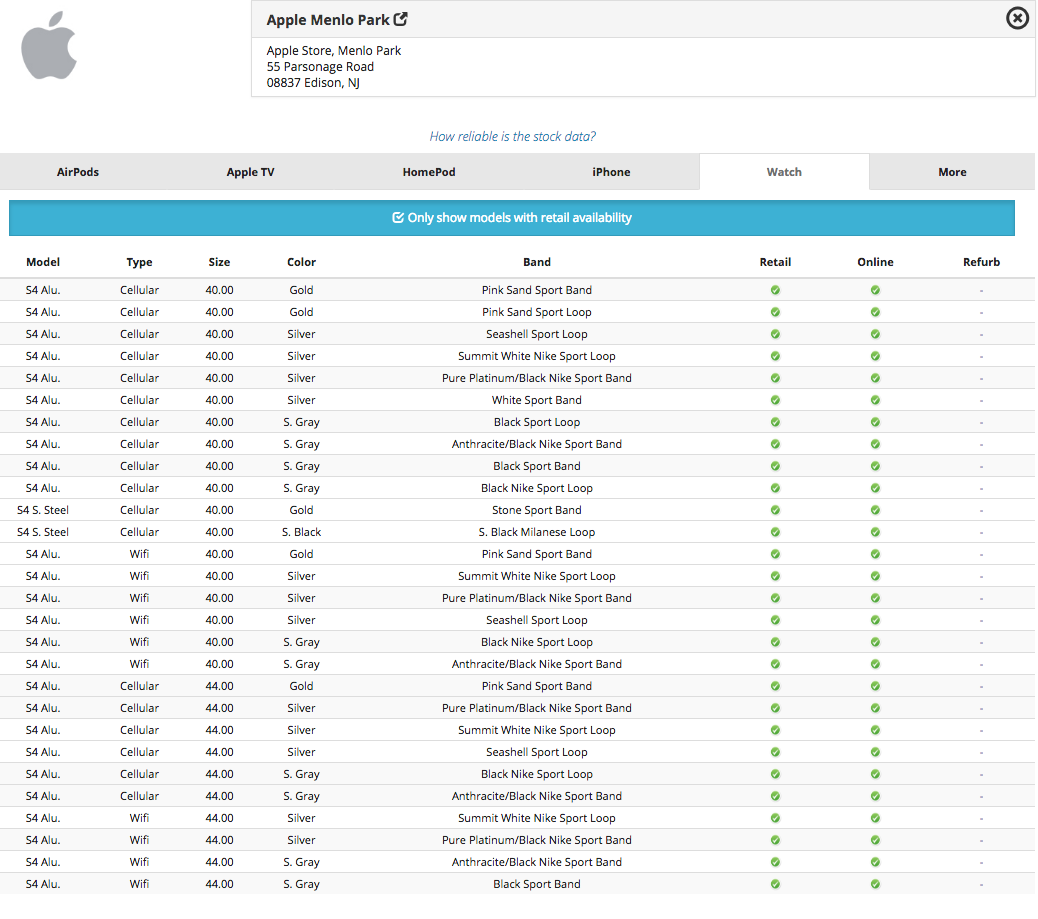Click online checkmark for White Sport Band row
Image resolution: width=1038 pixels, height=919 pixels.
[875, 401]
